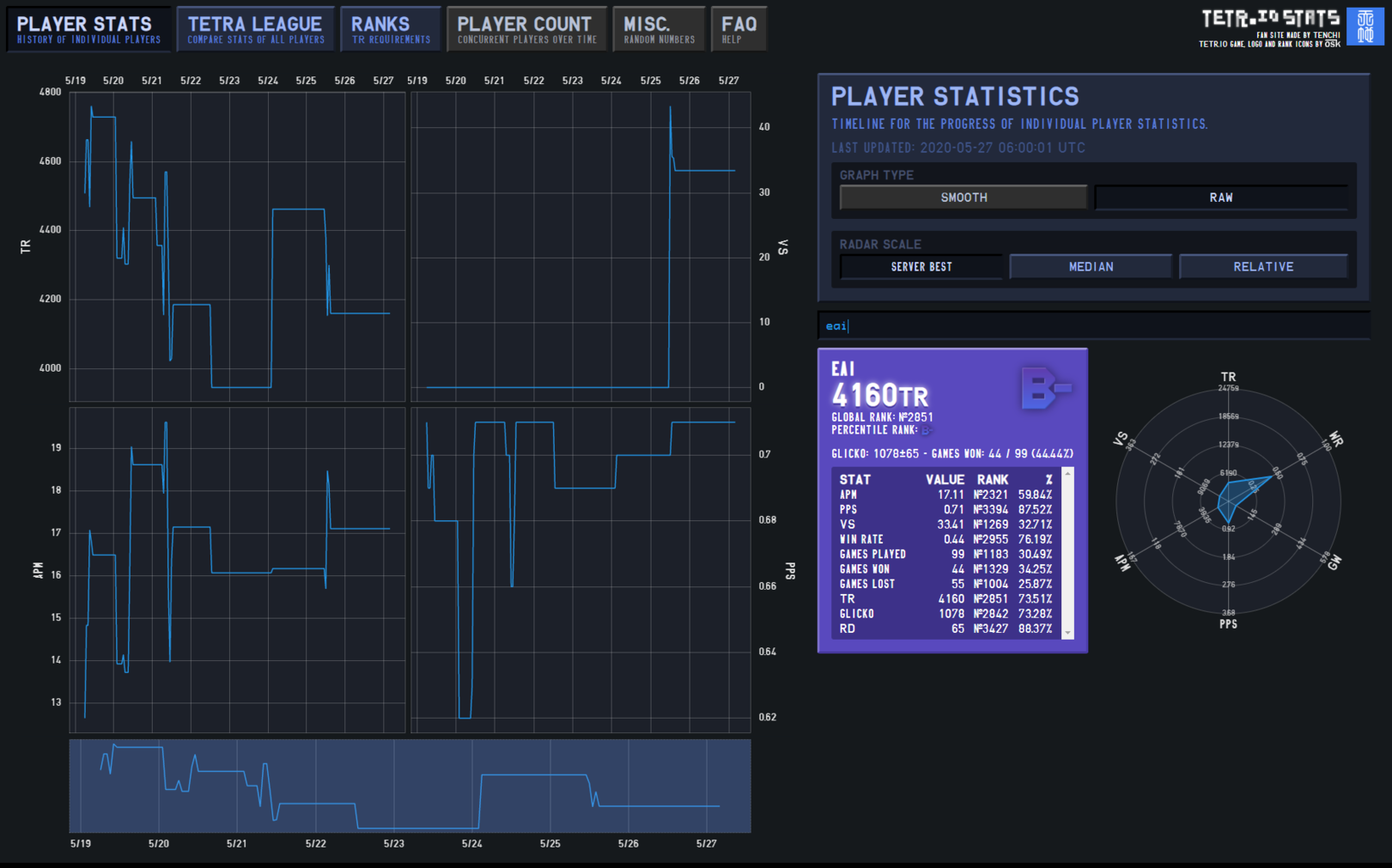Open the Misc. random numbers tab

click(659, 29)
